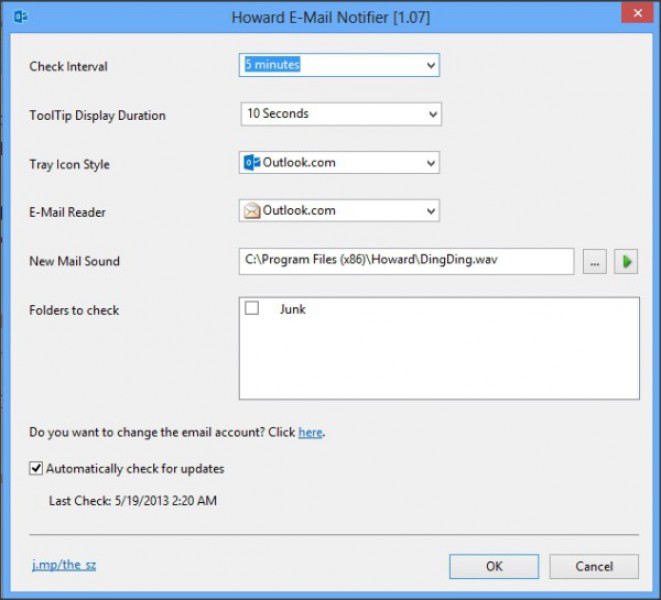Image resolution: width=661 pixels, height=600 pixels.
Task: Enable the Junk folder checkbox
Action: tap(252, 309)
